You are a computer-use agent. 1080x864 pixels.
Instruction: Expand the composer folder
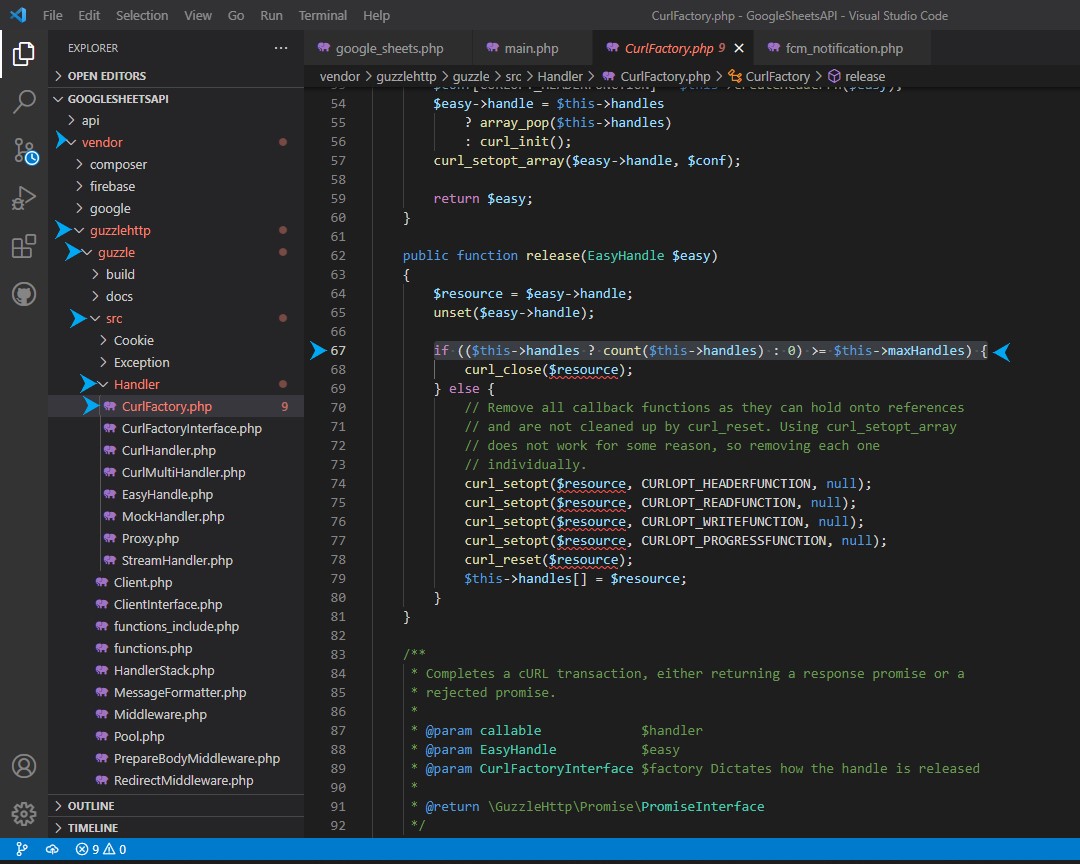tap(118, 165)
